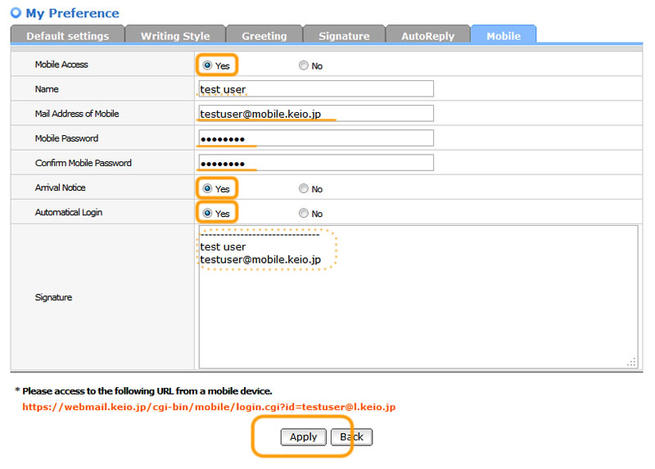Select the Mobile tab

click(x=502, y=36)
